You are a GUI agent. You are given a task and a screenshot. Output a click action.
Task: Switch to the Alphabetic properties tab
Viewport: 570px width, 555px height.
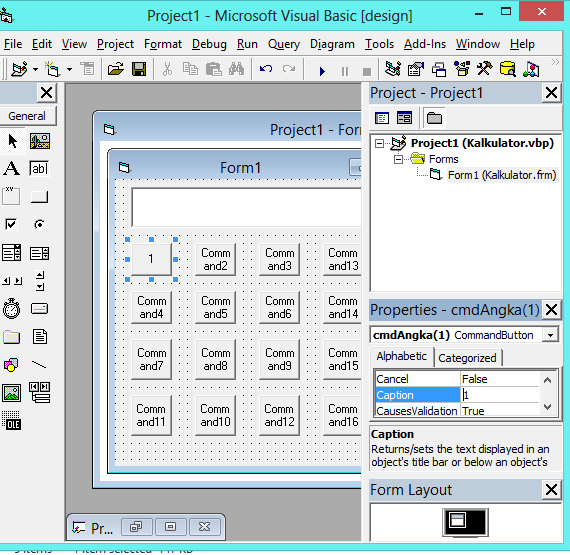(x=401, y=356)
